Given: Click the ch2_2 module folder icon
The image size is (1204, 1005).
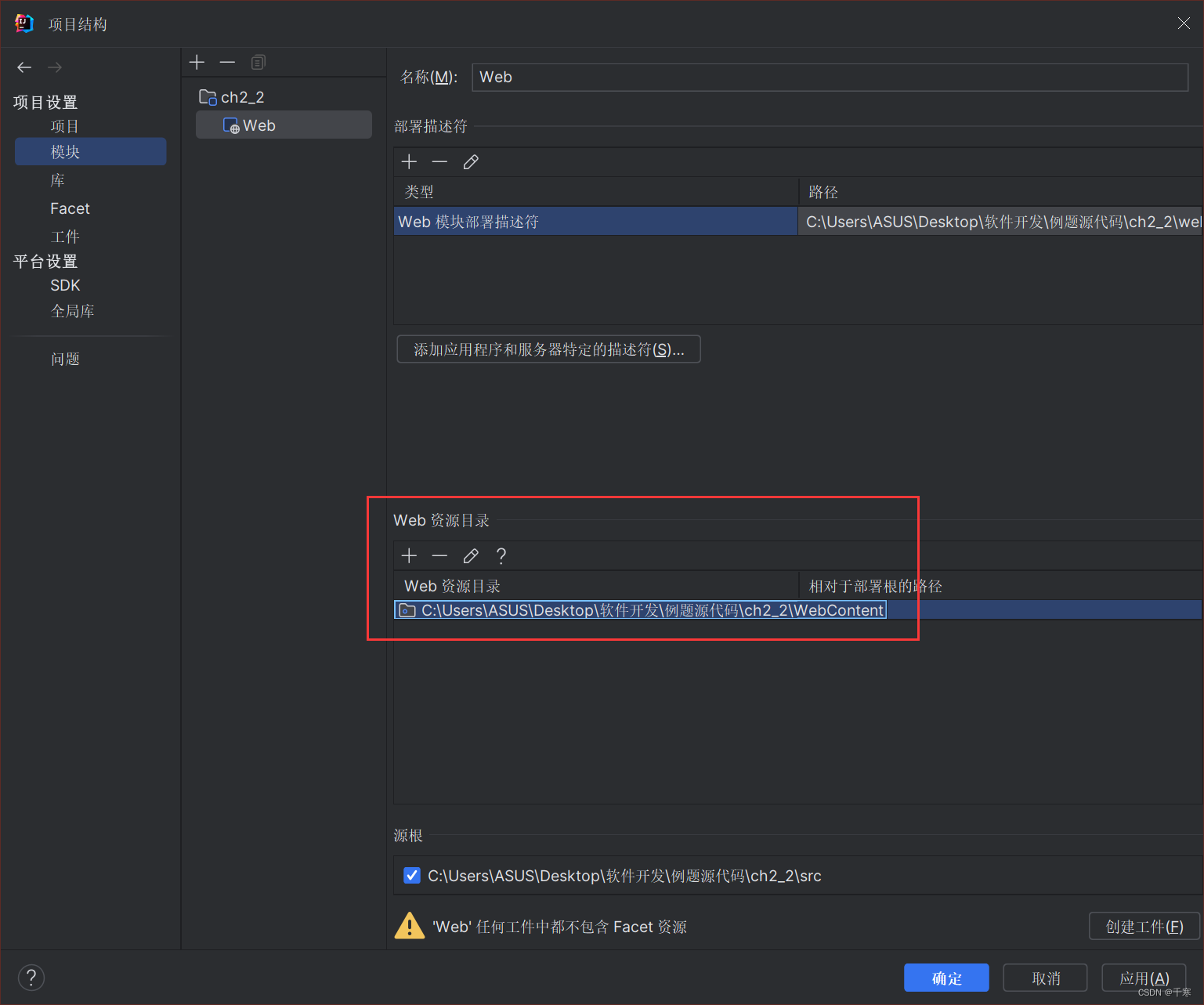Looking at the screenshot, I should coord(208,97).
